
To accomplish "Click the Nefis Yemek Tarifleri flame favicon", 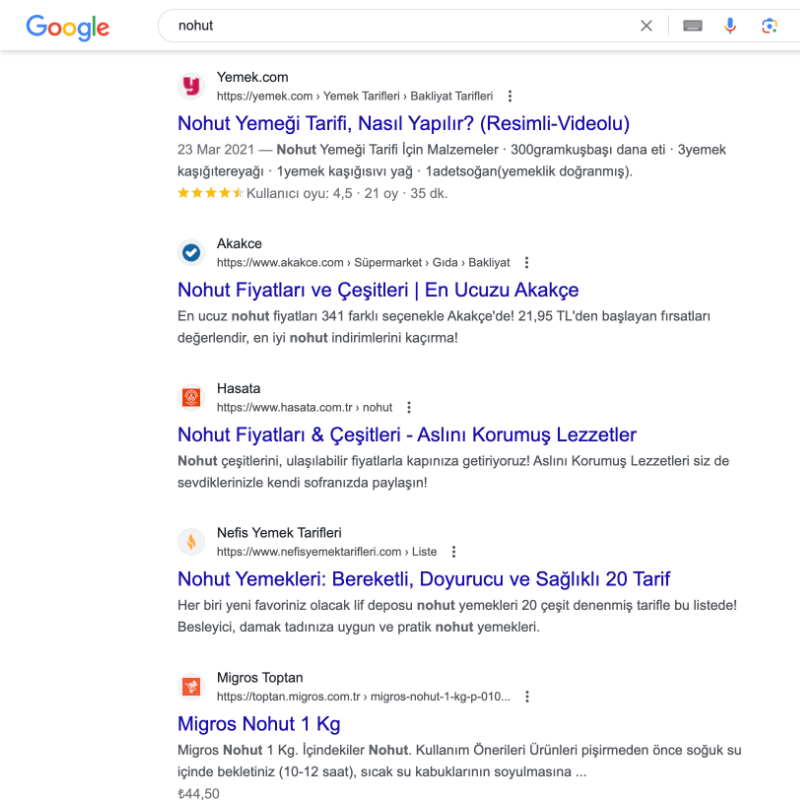I will [191, 541].
